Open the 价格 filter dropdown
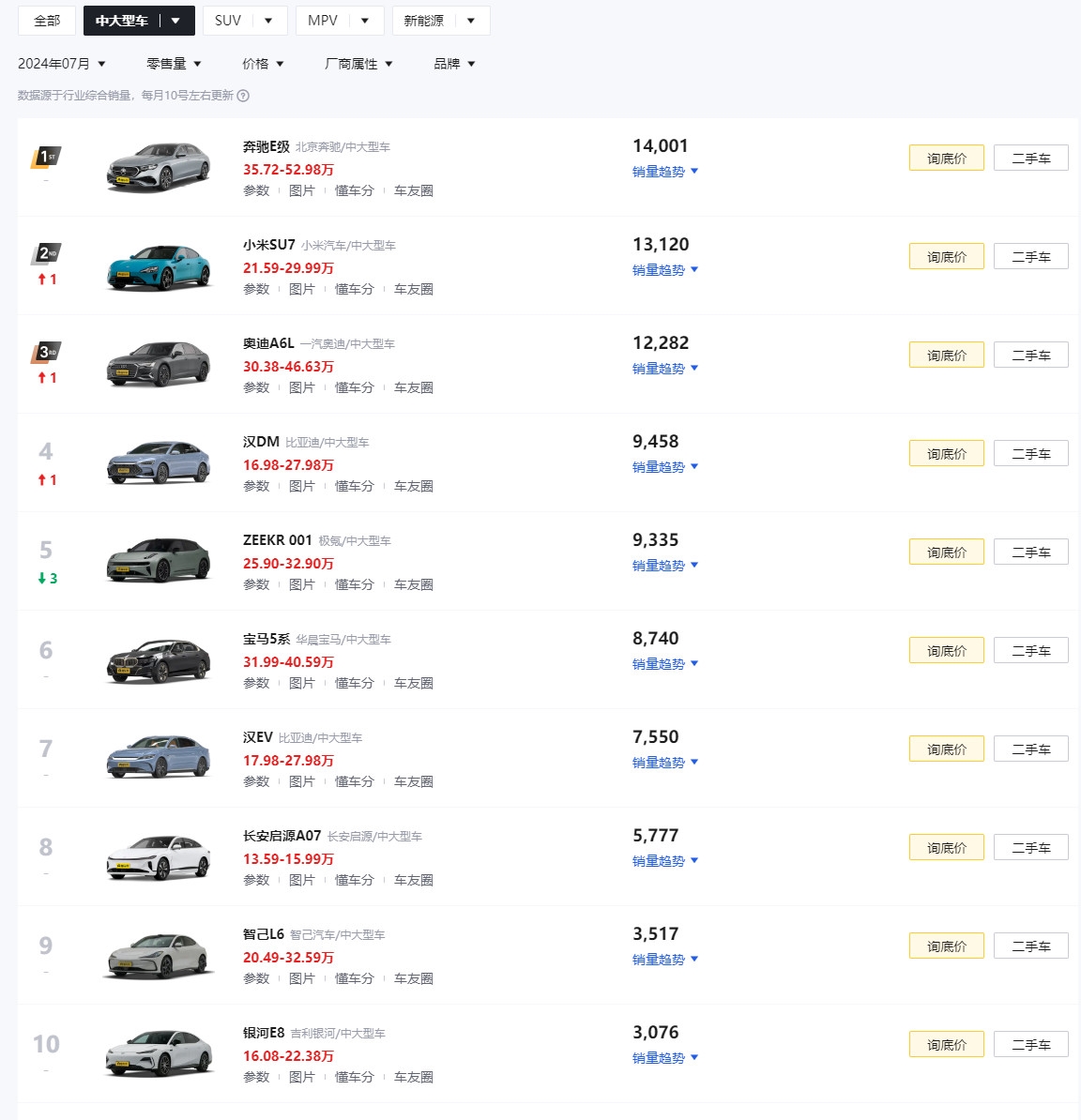This screenshot has width=1081, height=1120. pos(263,64)
